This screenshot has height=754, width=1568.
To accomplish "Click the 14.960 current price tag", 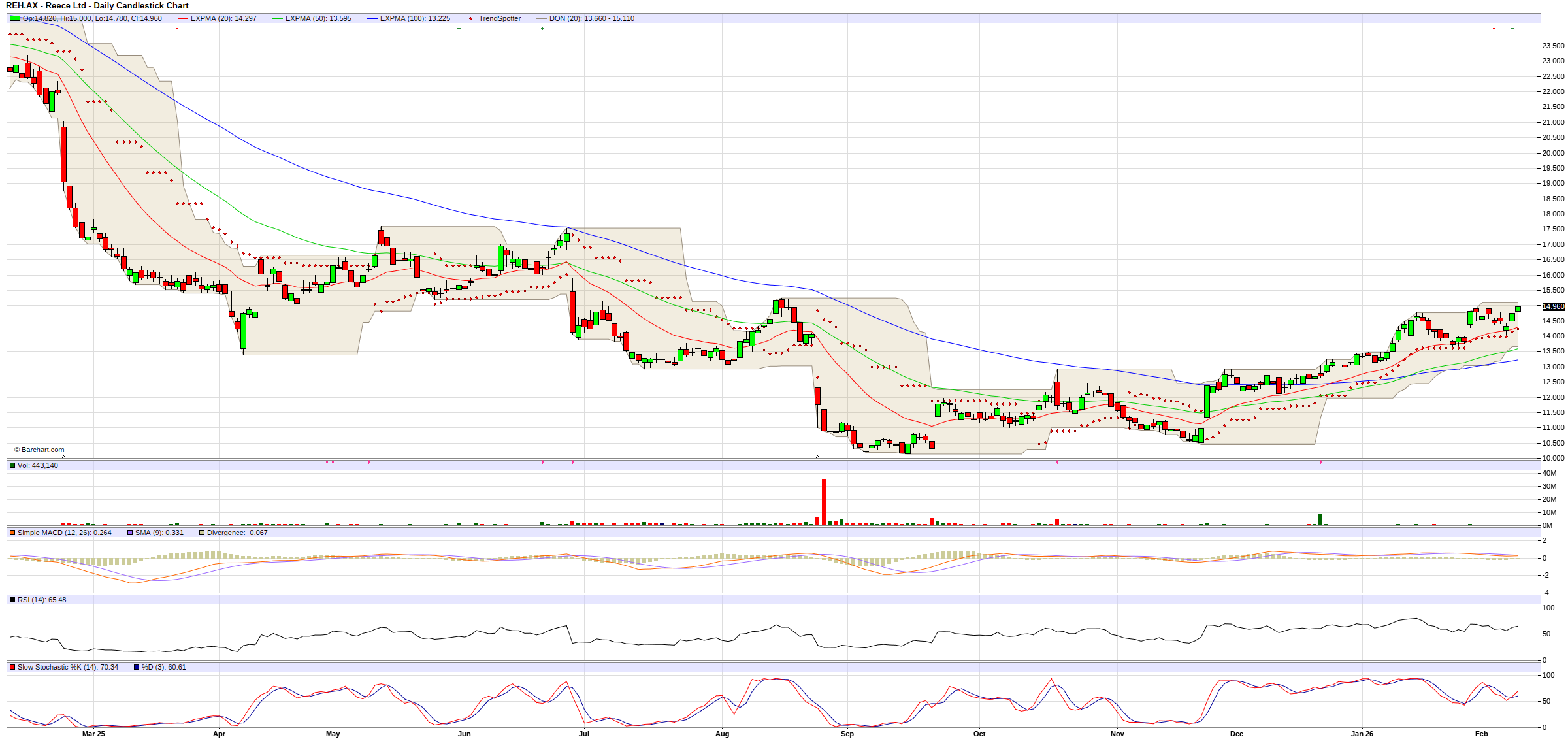I will click(x=1553, y=306).
